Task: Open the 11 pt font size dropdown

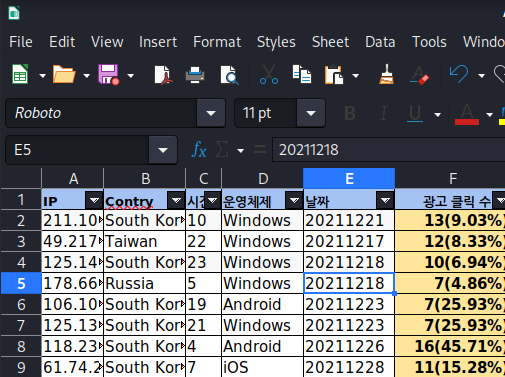Action: (x=311, y=113)
